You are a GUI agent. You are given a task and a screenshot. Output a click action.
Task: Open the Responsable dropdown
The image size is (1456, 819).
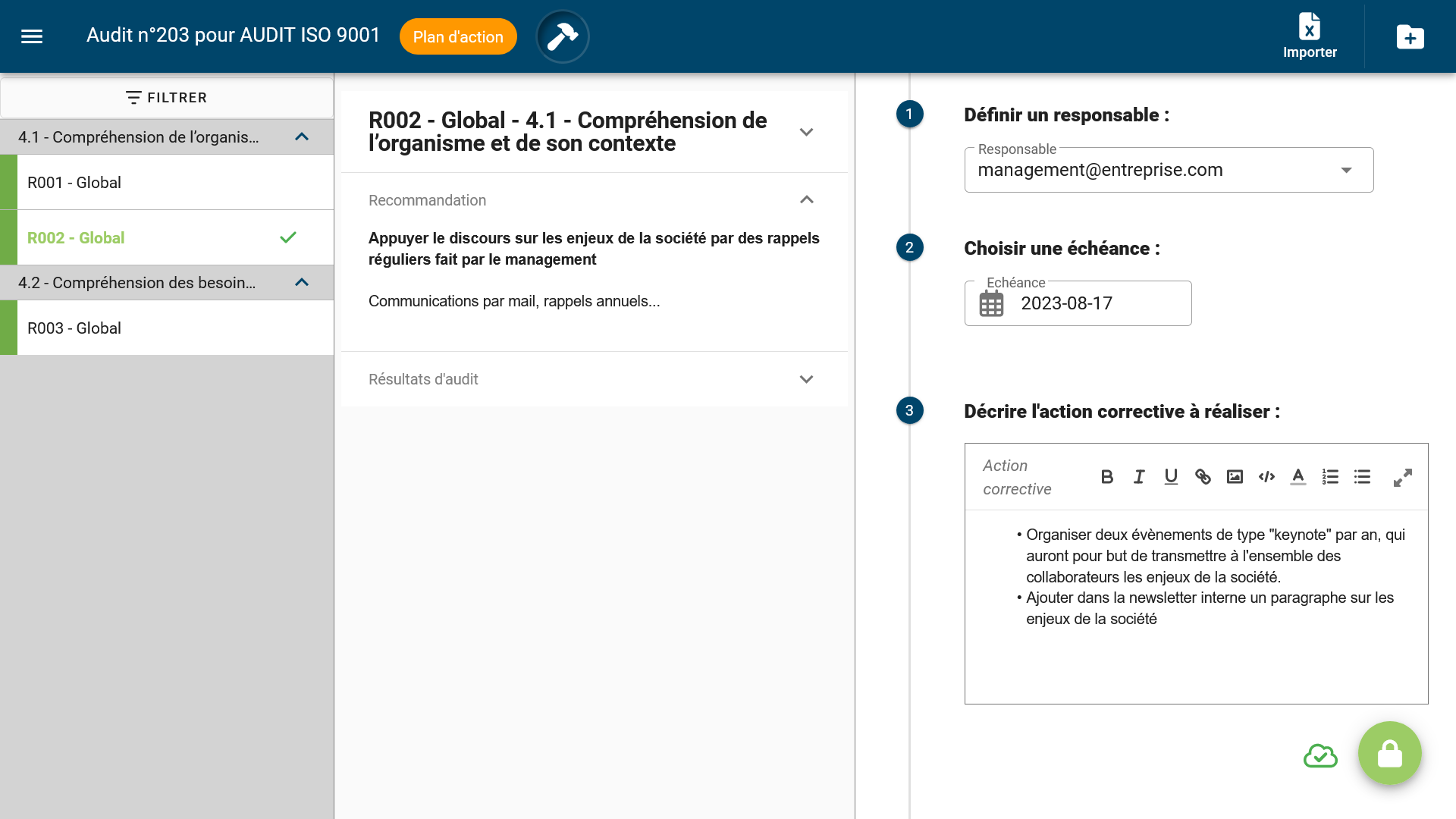click(x=1346, y=170)
